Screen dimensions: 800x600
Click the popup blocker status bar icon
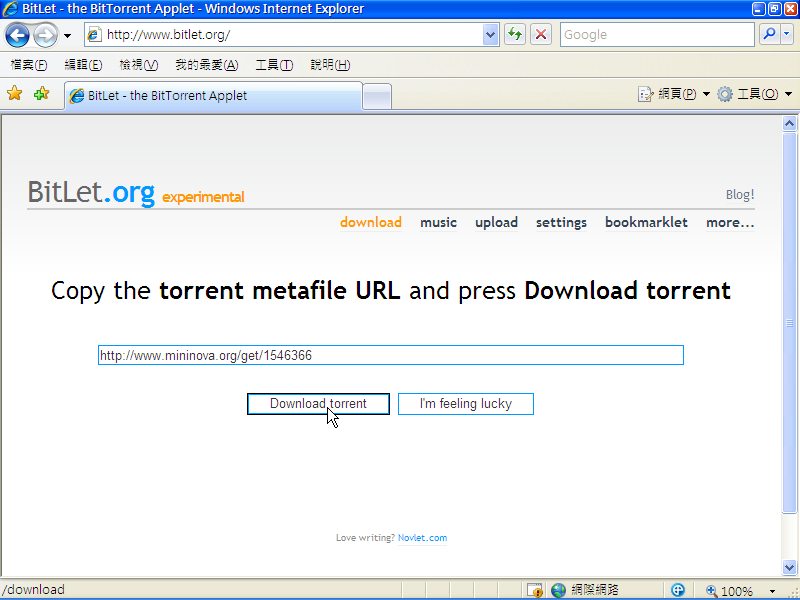coord(535,590)
